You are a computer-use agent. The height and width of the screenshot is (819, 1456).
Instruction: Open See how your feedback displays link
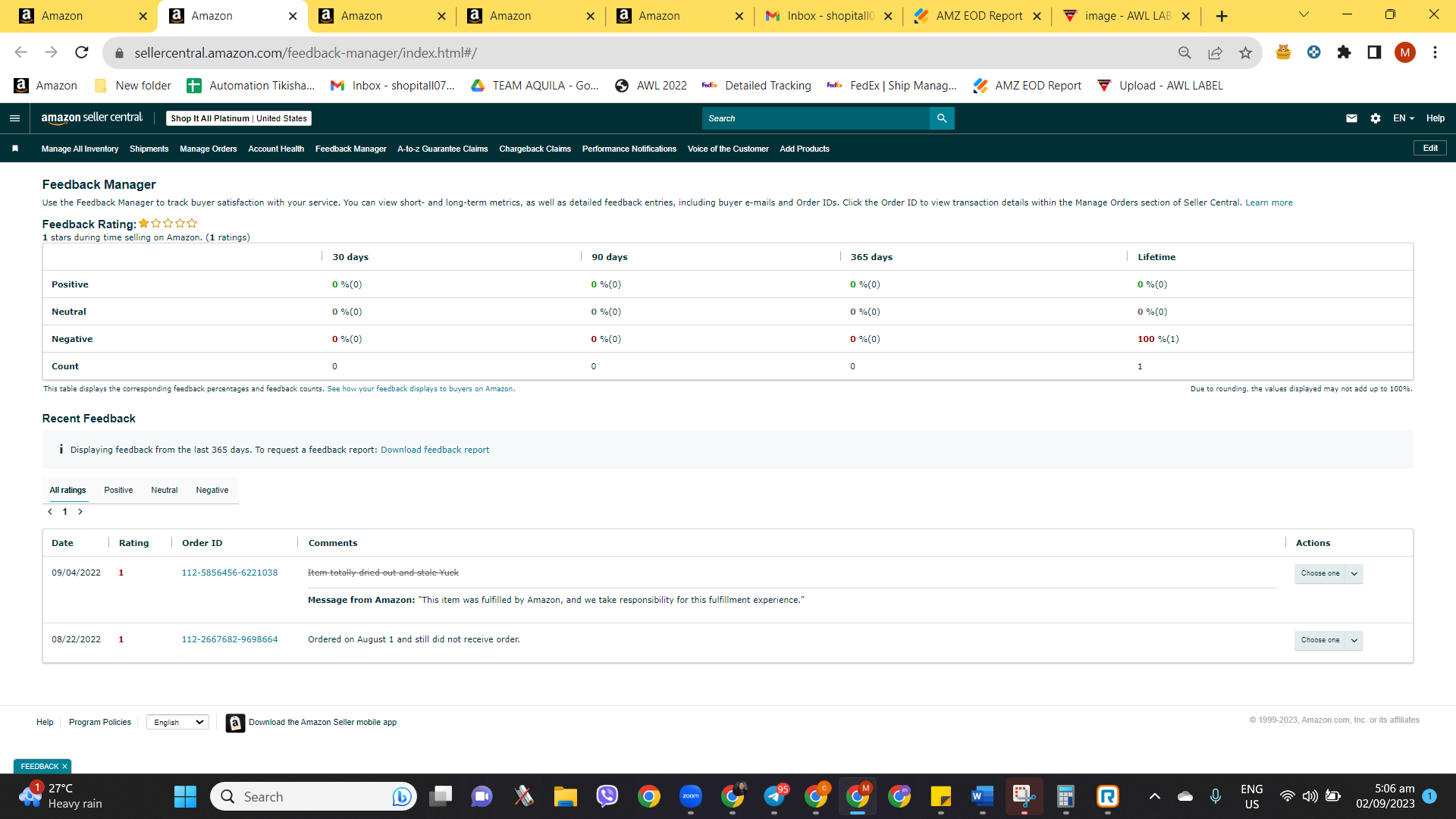click(420, 389)
